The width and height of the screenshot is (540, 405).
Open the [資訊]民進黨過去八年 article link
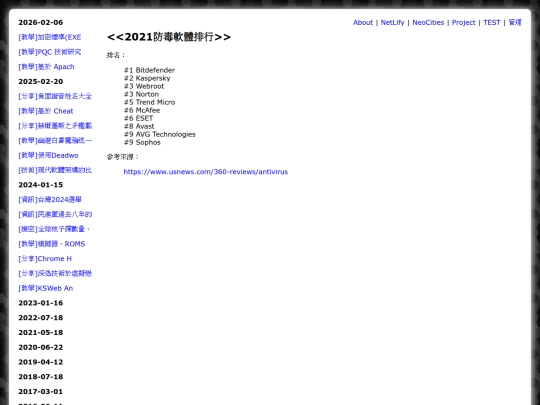click(55, 214)
